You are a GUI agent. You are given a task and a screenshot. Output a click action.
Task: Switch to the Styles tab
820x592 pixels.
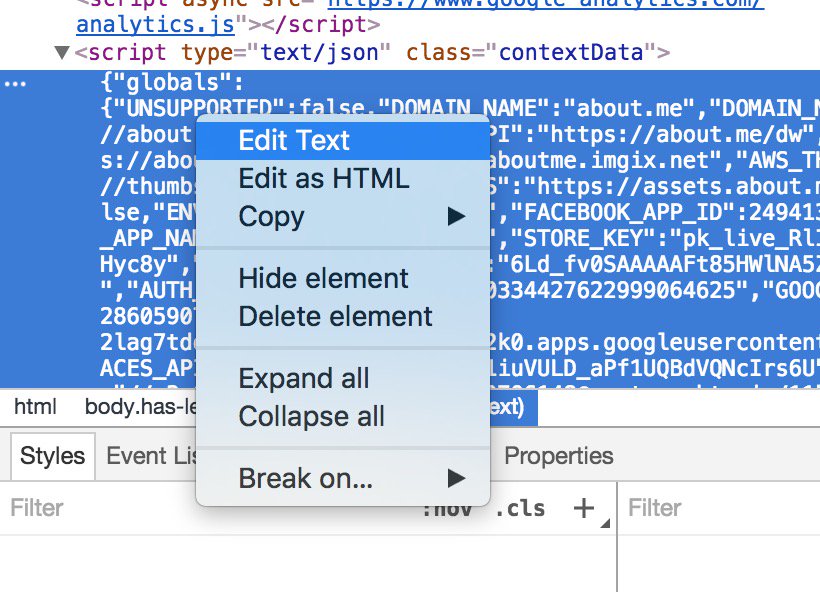(52, 456)
